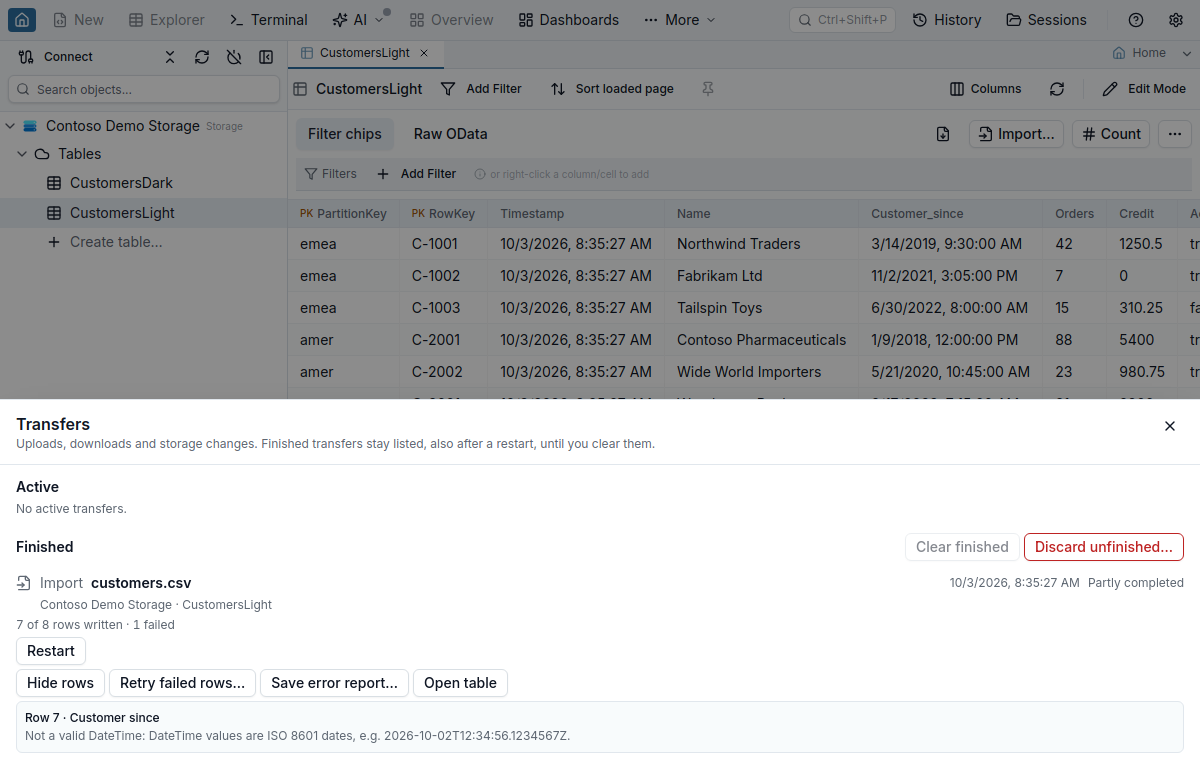Click the export download icon
The width and height of the screenshot is (1200, 773).
(943, 134)
